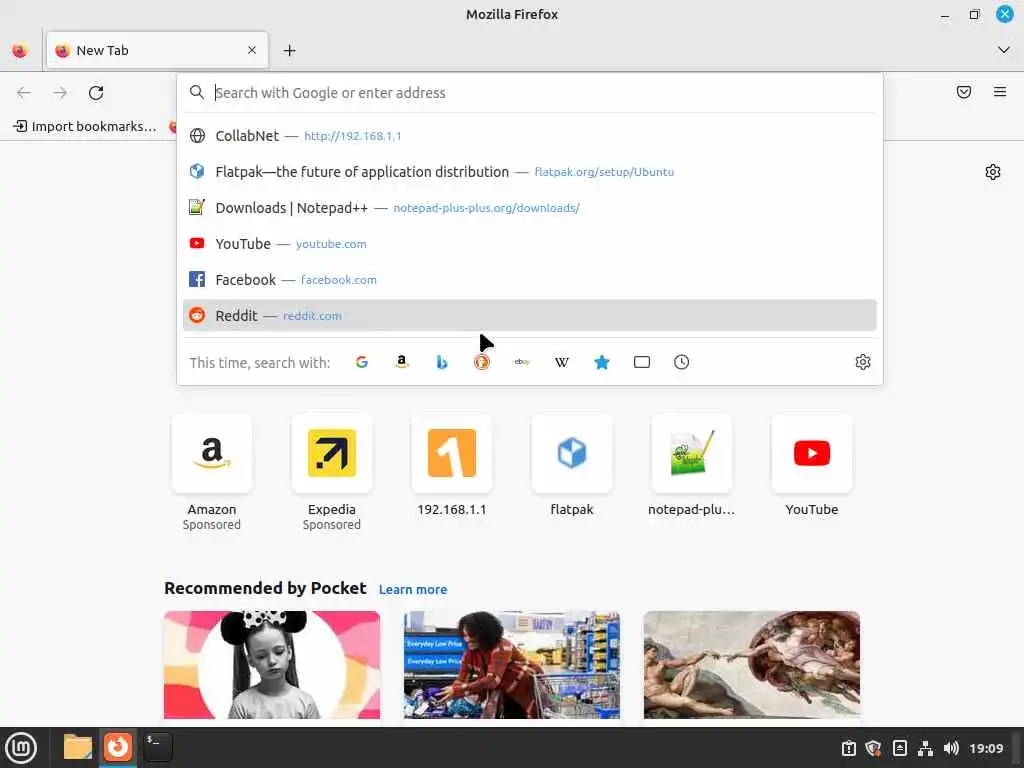Open network connections tray icon
The width and height of the screenshot is (1024, 768).
pos(925,748)
